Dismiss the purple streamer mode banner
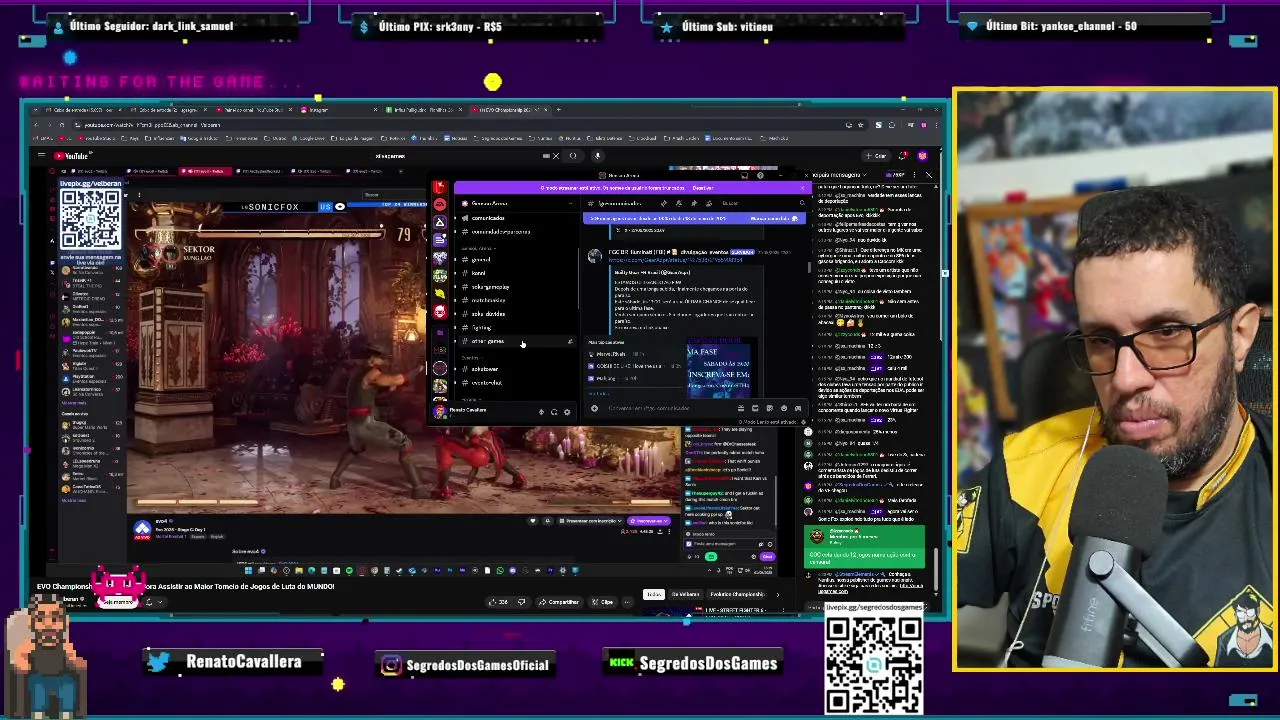1280x720 pixels. pyautogui.click(x=802, y=188)
